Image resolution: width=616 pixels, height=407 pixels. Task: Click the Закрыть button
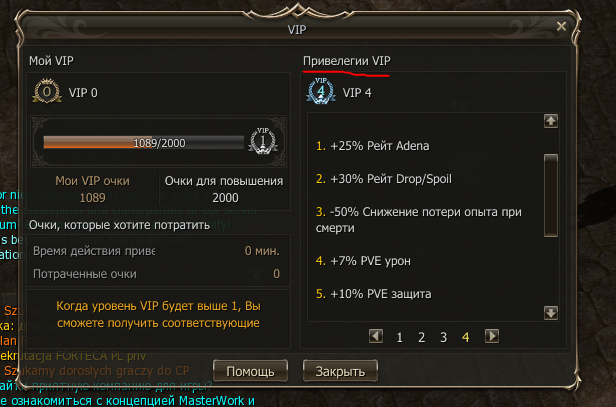click(x=340, y=371)
